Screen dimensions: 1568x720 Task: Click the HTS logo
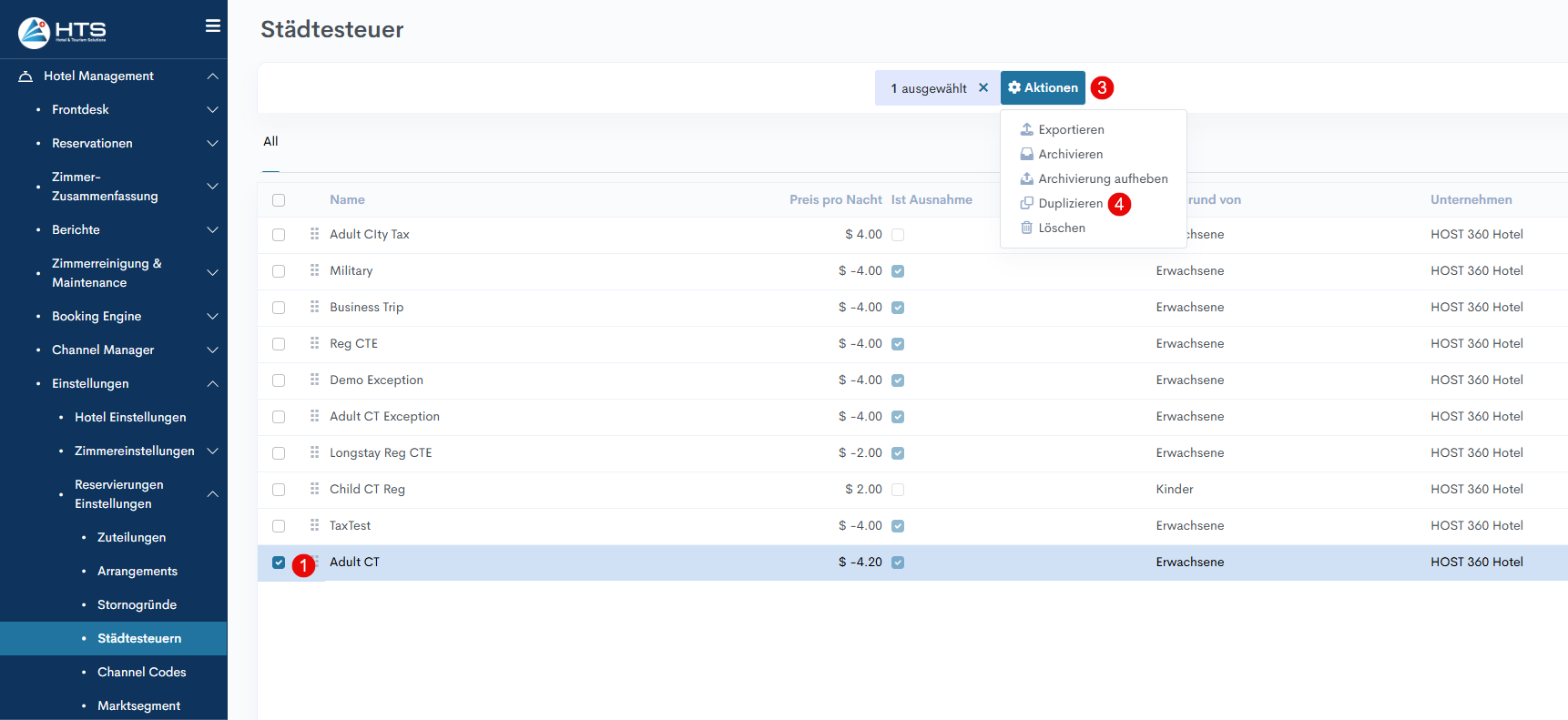coord(62,32)
